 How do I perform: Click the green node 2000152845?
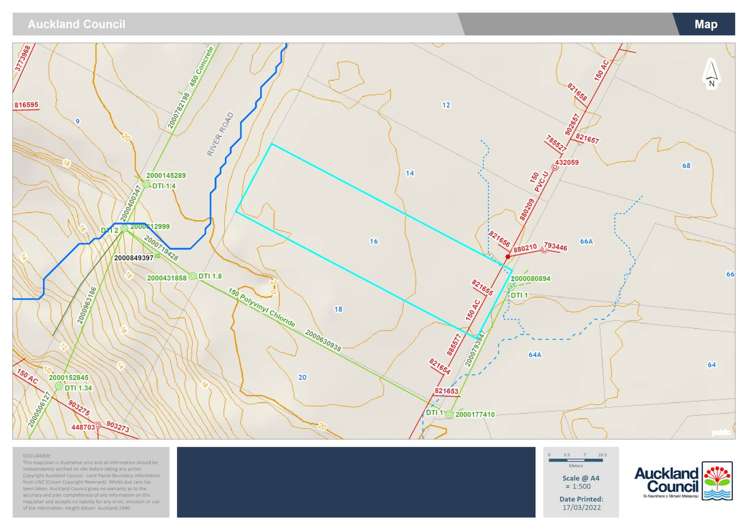tap(56, 387)
